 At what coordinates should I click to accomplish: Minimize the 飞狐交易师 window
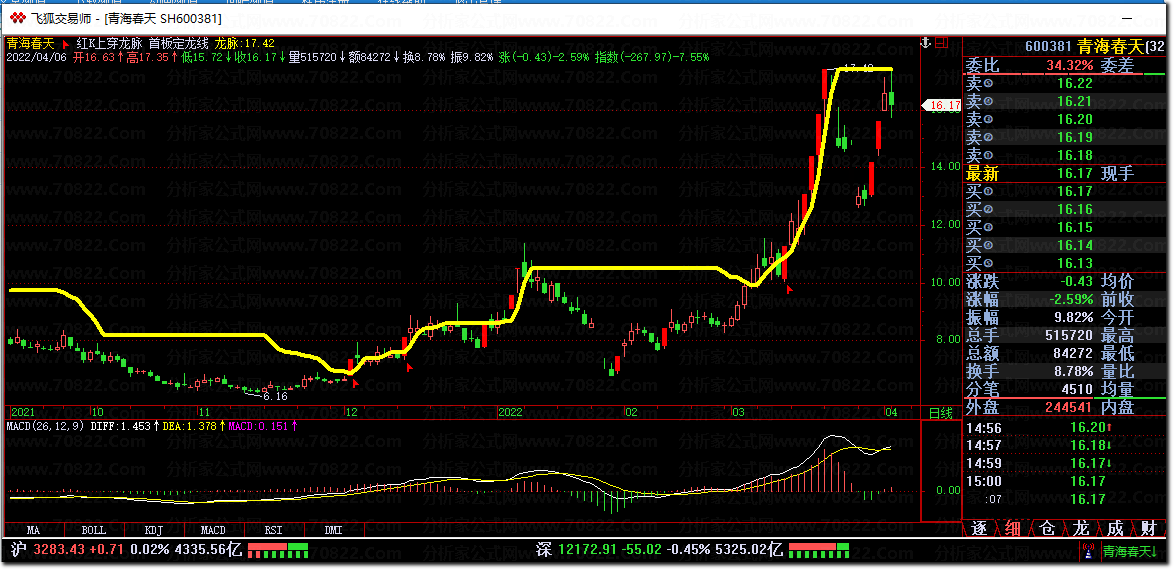coord(1126,18)
